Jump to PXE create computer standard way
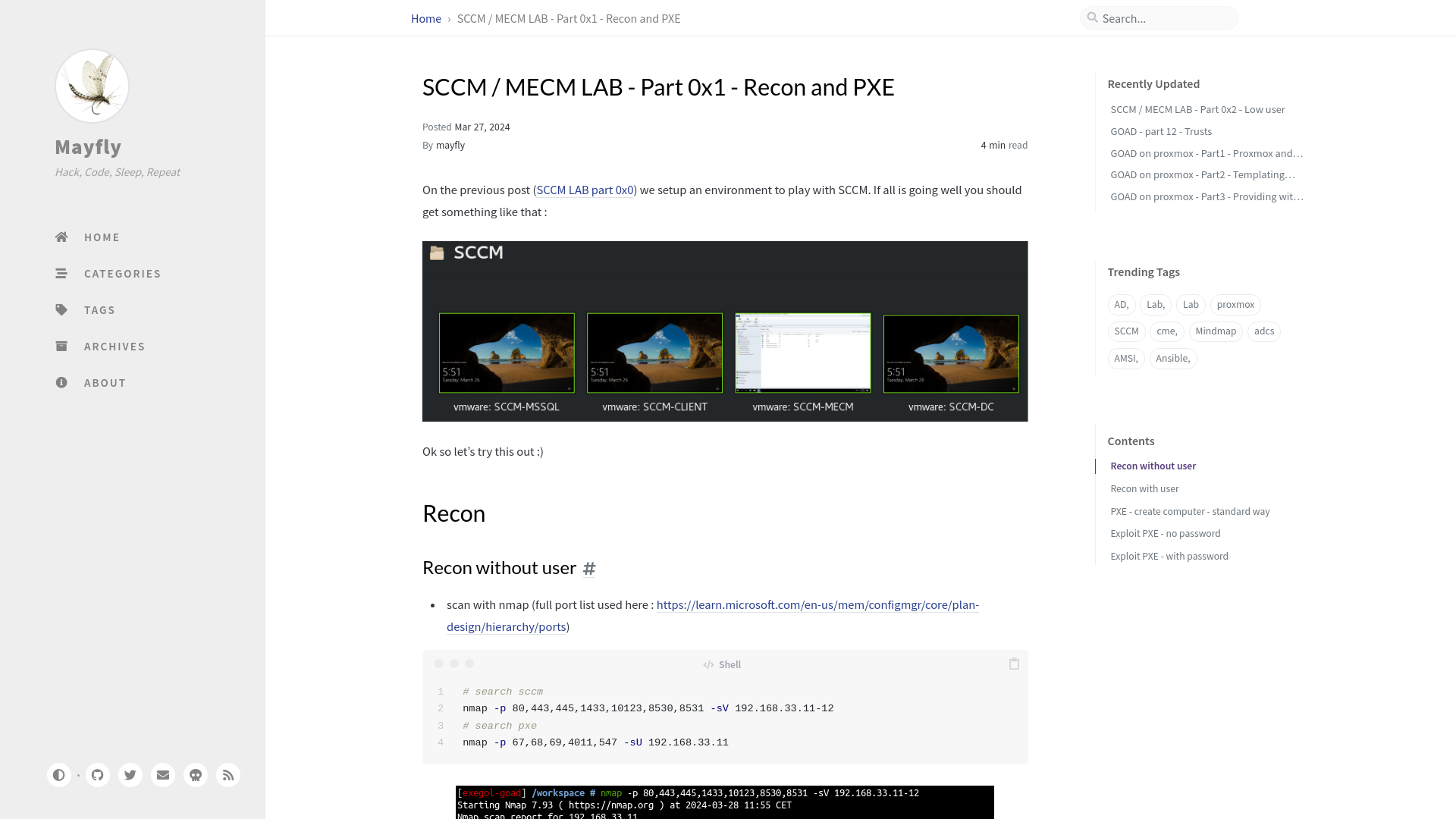Viewport: 1456px width, 819px height. click(x=1190, y=512)
